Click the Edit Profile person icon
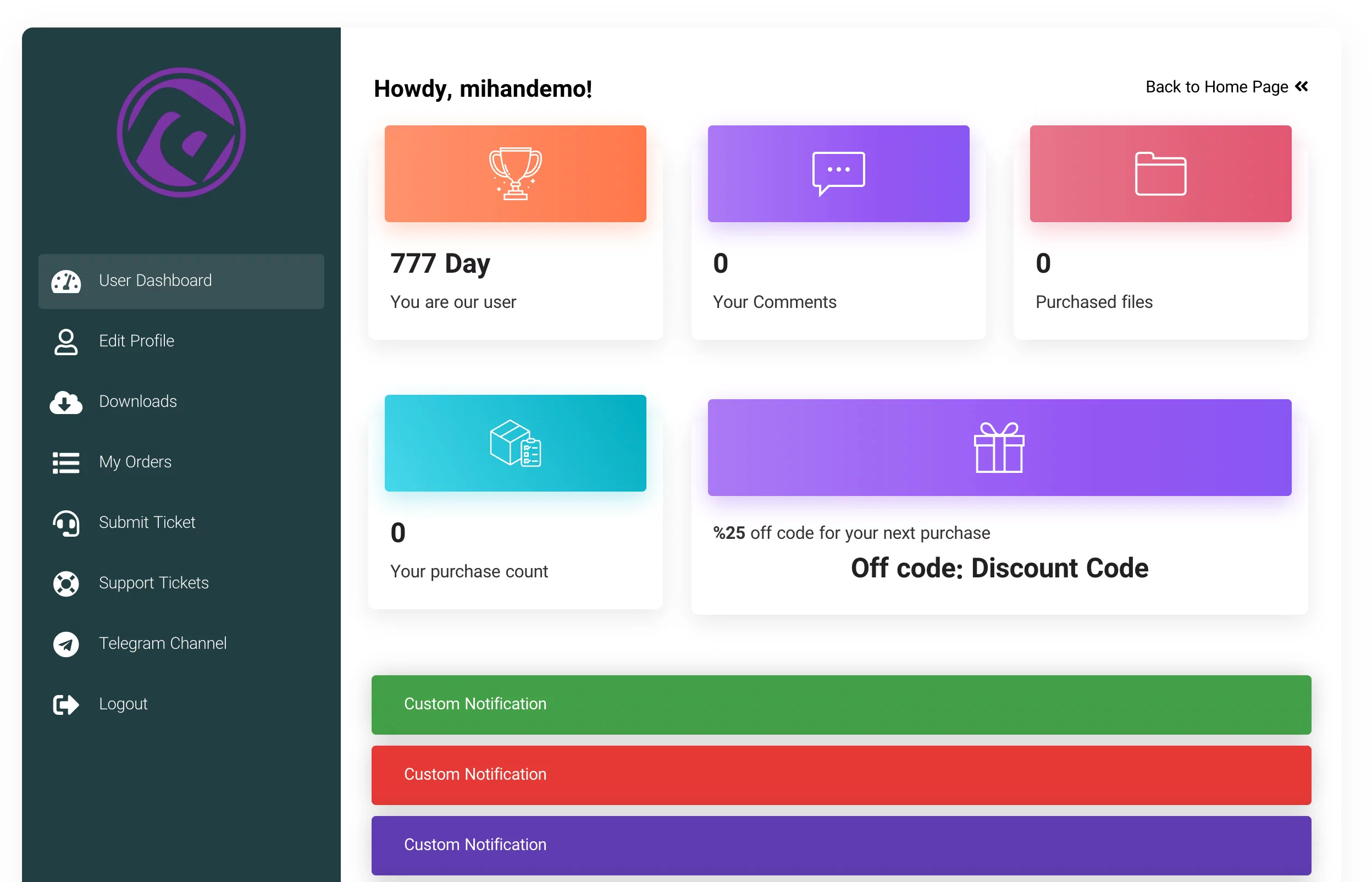Image resolution: width=1372 pixels, height=882 pixels. coord(65,342)
